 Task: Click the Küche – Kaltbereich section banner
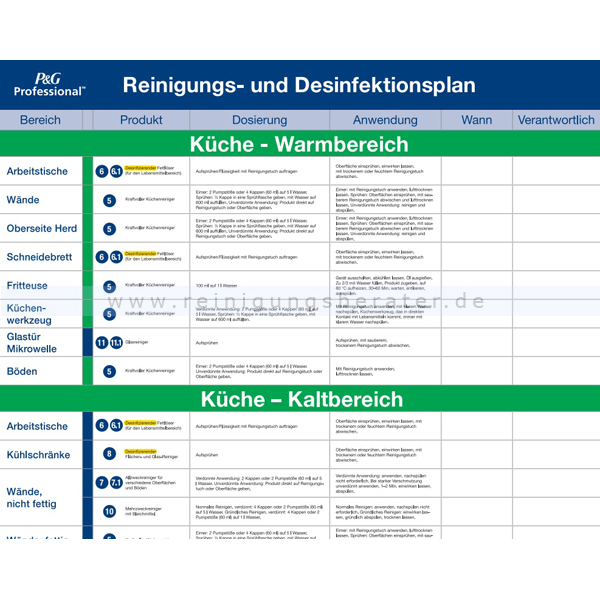click(x=300, y=399)
